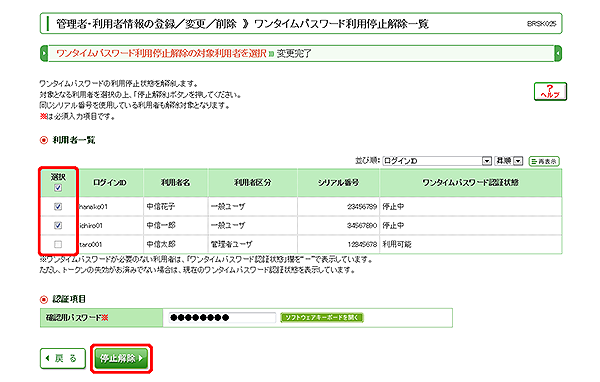Uncheck the checkbox for user 中信一郎
The image size is (600, 382).
(58, 225)
